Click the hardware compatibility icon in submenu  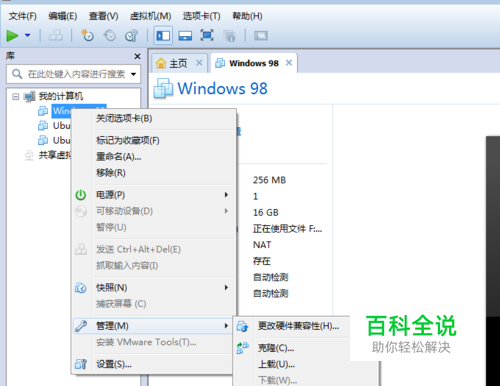coord(242,326)
